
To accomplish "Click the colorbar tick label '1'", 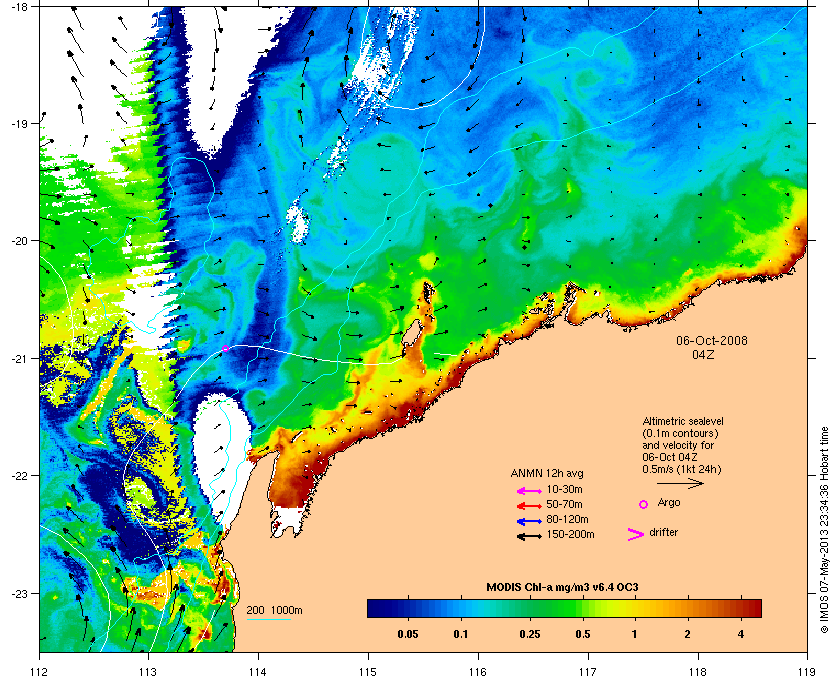I will point(634,634).
